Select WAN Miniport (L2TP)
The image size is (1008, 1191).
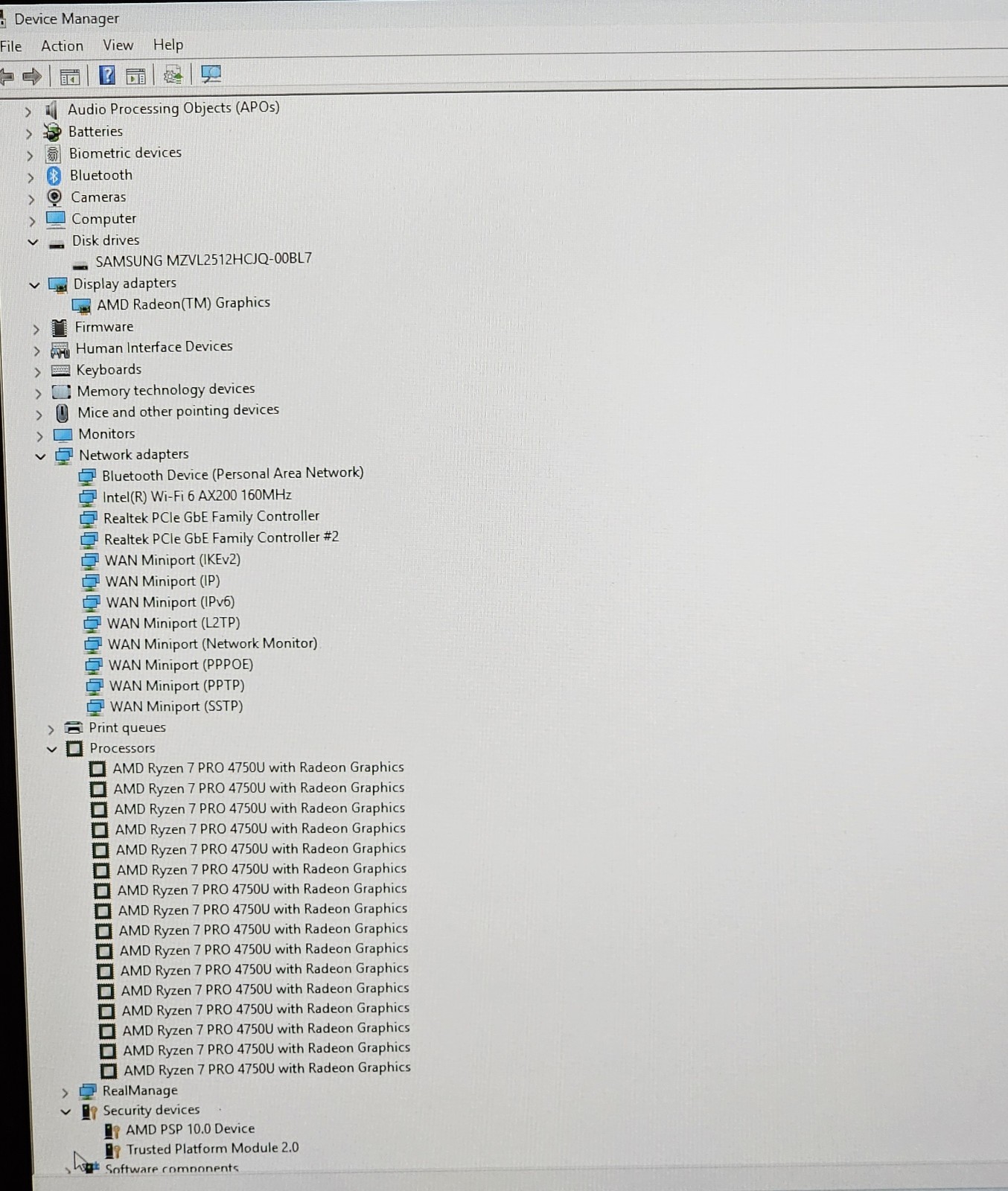(x=173, y=623)
